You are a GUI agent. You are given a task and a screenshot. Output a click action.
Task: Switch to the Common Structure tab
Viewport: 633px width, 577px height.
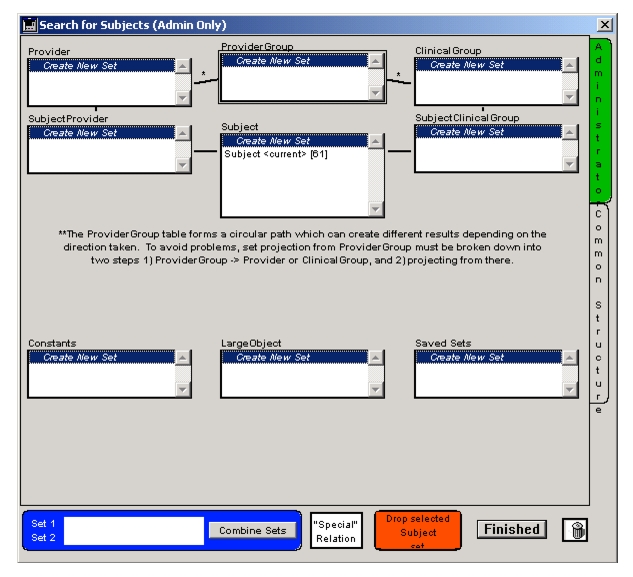(598, 308)
